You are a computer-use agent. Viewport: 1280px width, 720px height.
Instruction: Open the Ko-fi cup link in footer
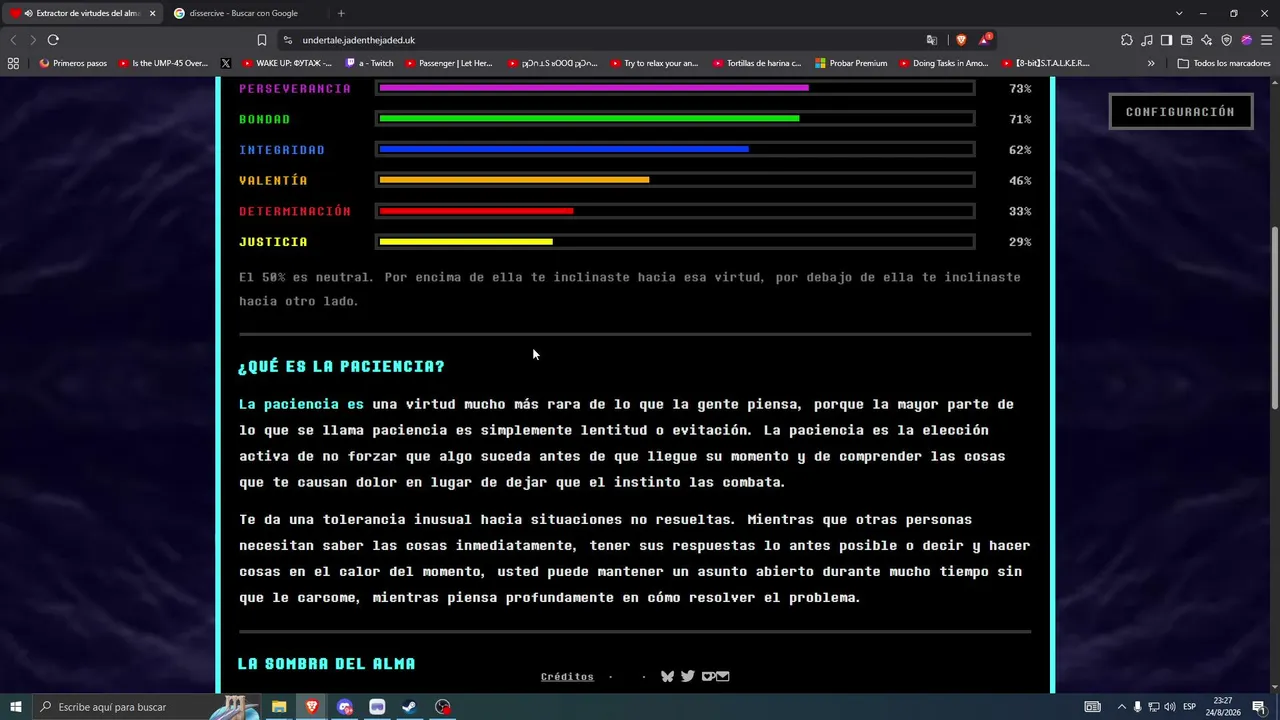pyautogui.click(x=708, y=676)
